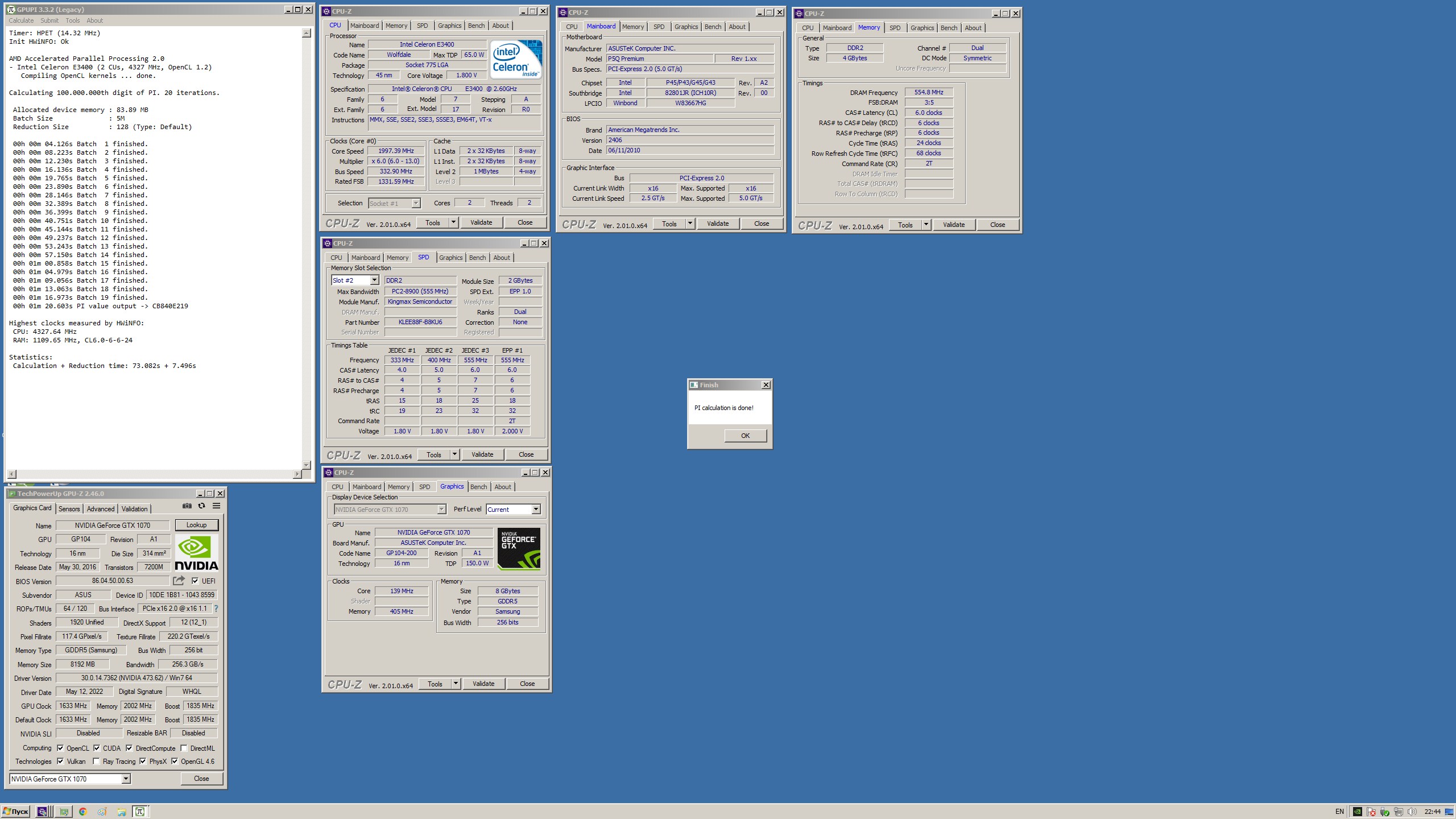Open the Slot #2 memory slot dropdown
Image resolution: width=1456 pixels, height=819 pixels.
click(374, 280)
